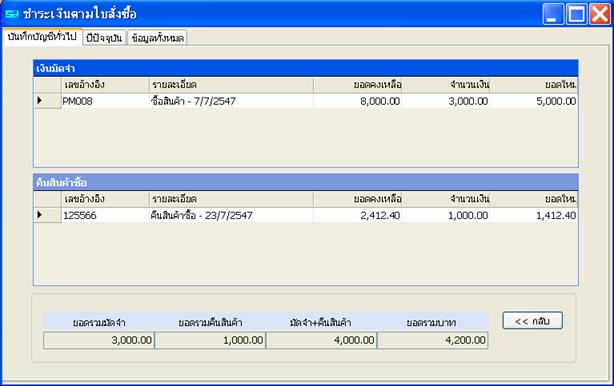Viewport: 614px width, 386px height.
Task: Click cell PM008 in deposit table
Action: pyautogui.click(x=105, y=101)
